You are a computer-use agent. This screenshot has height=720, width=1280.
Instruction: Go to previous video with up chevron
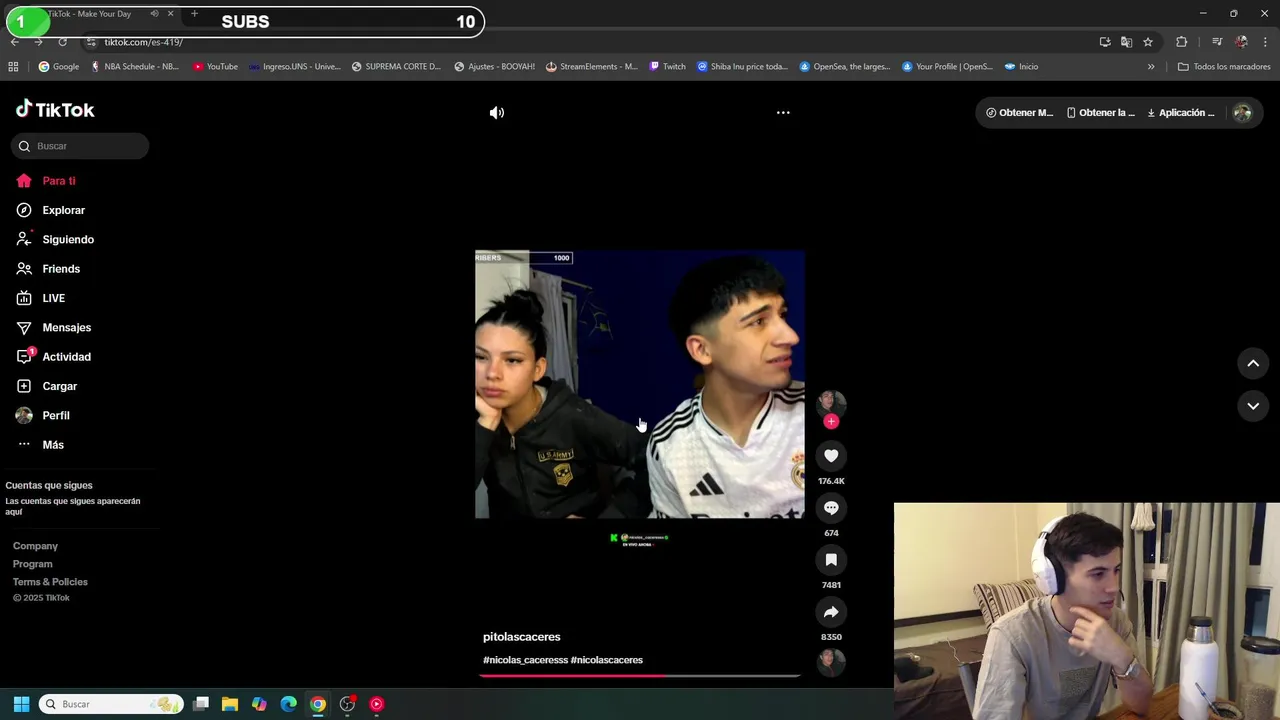pyautogui.click(x=1253, y=364)
